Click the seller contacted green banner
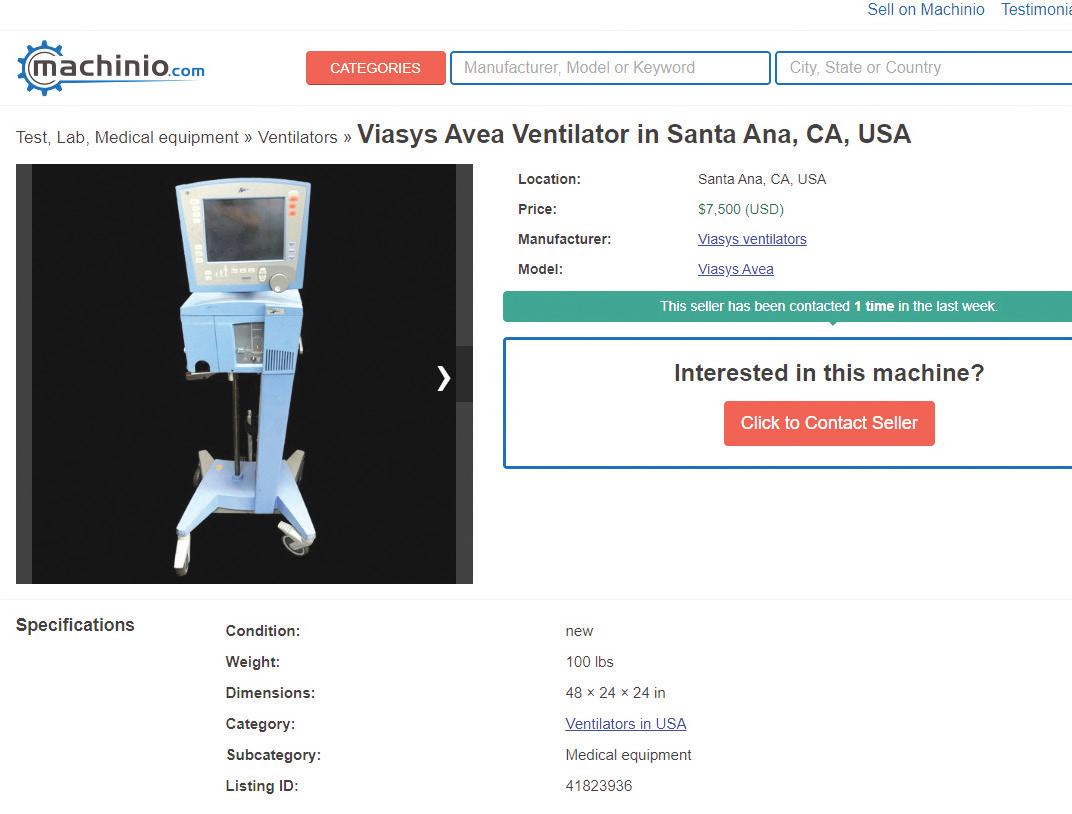The height and width of the screenshot is (814, 1072). pyautogui.click(x=788, y=306)
